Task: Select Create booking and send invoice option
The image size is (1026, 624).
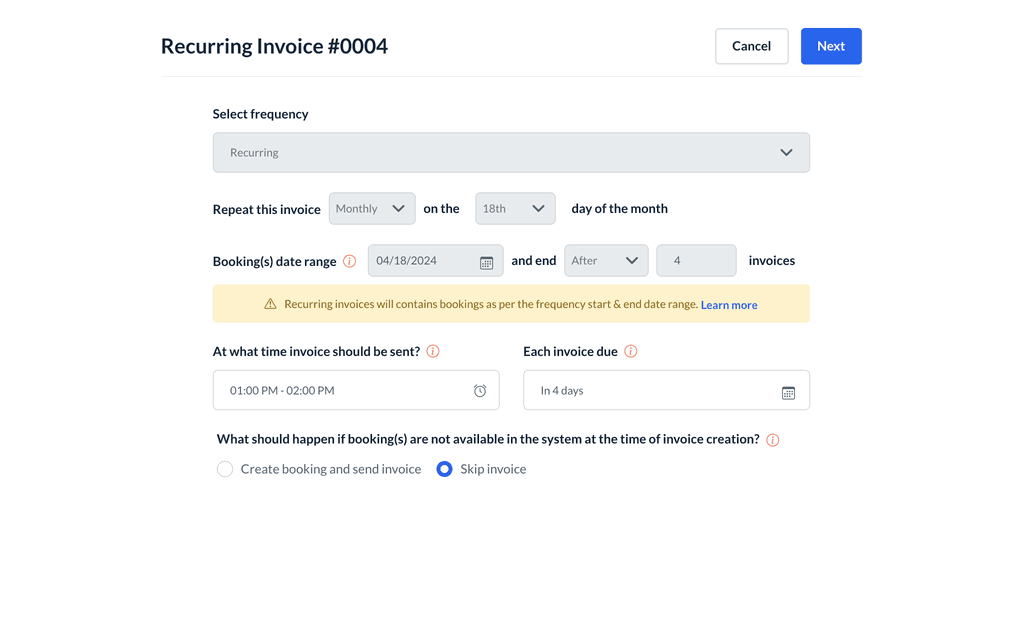Action: click(x=225, y=469)
